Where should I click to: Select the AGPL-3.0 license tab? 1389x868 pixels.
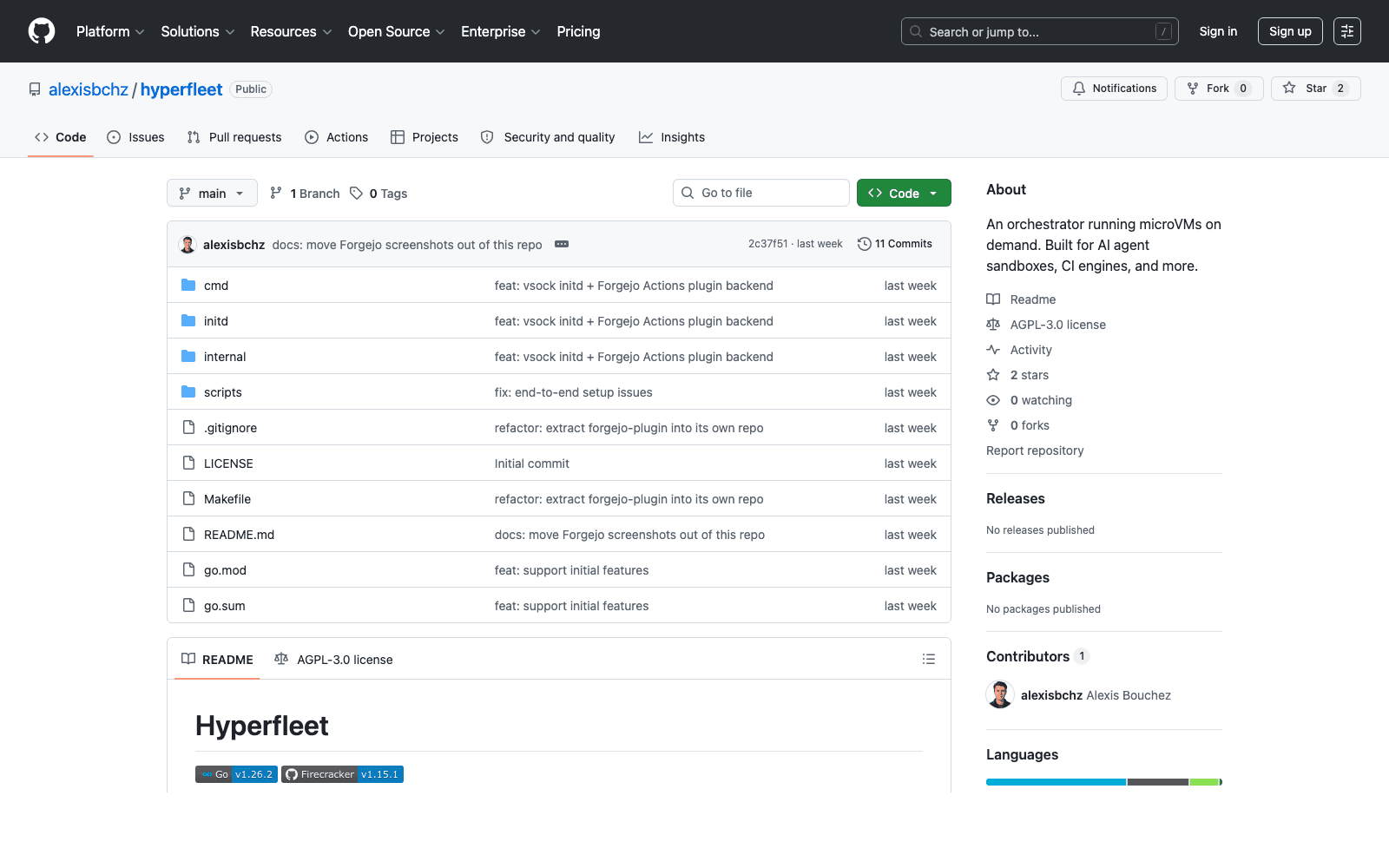click(333, 660)
